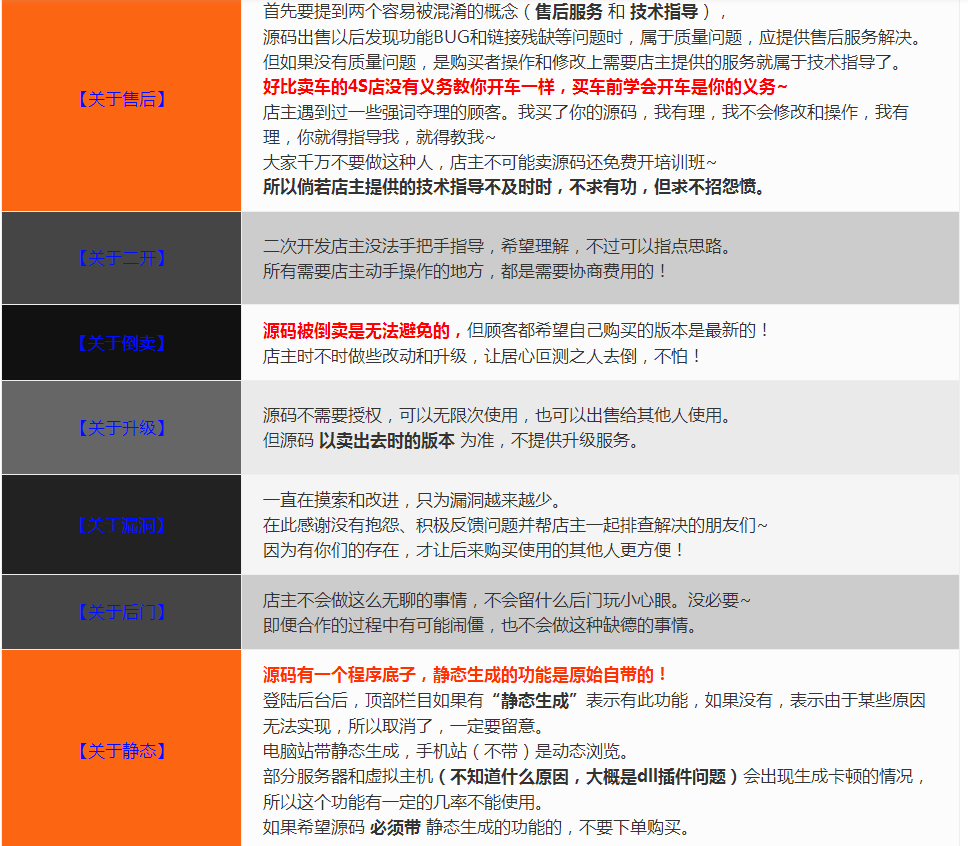Click the 【关于静态】 heading
This screenshot has width=968, height=846.
122,751
